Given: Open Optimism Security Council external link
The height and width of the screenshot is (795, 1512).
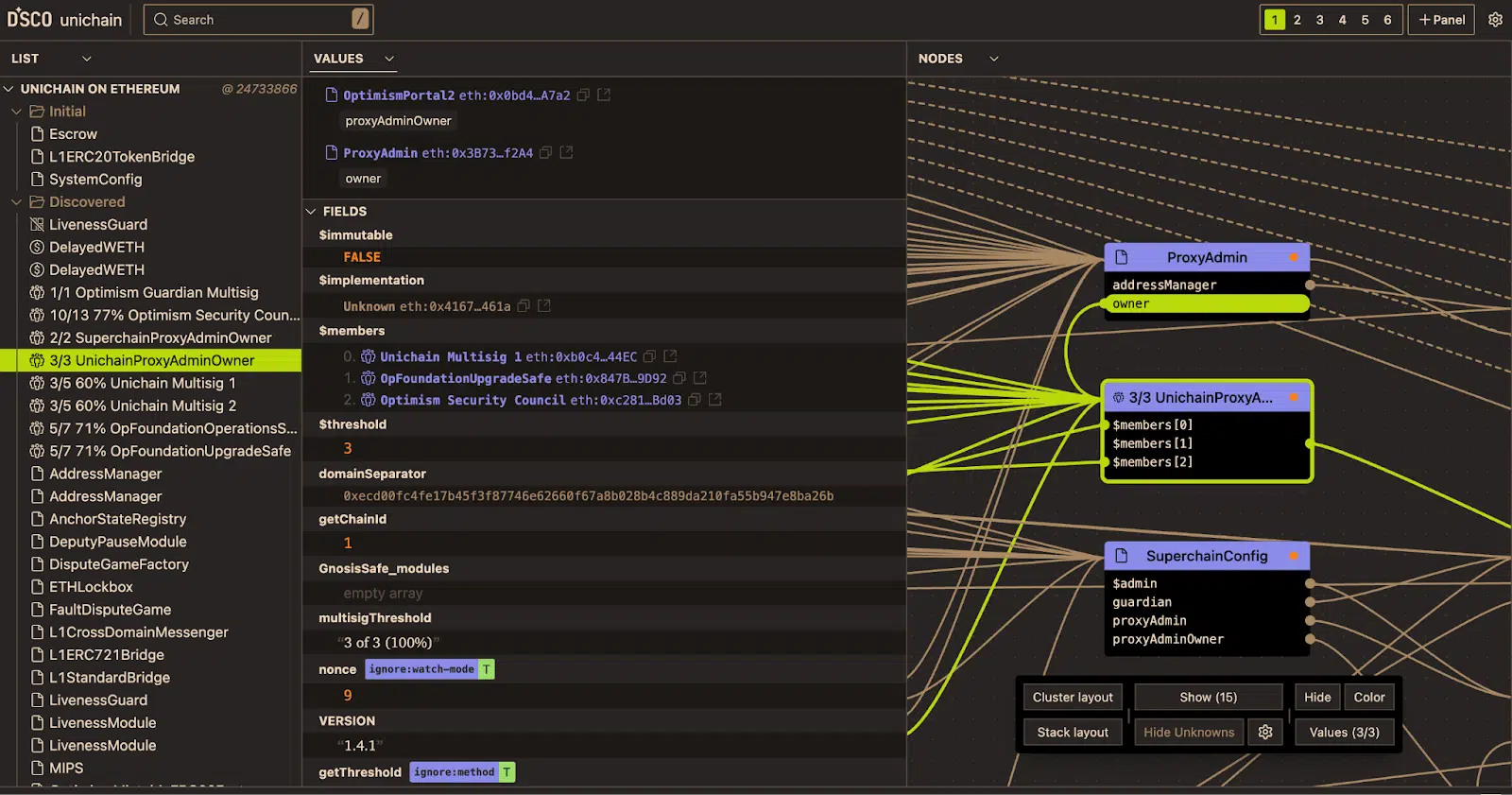Looking at the screenshot, I should pos(714,400).
